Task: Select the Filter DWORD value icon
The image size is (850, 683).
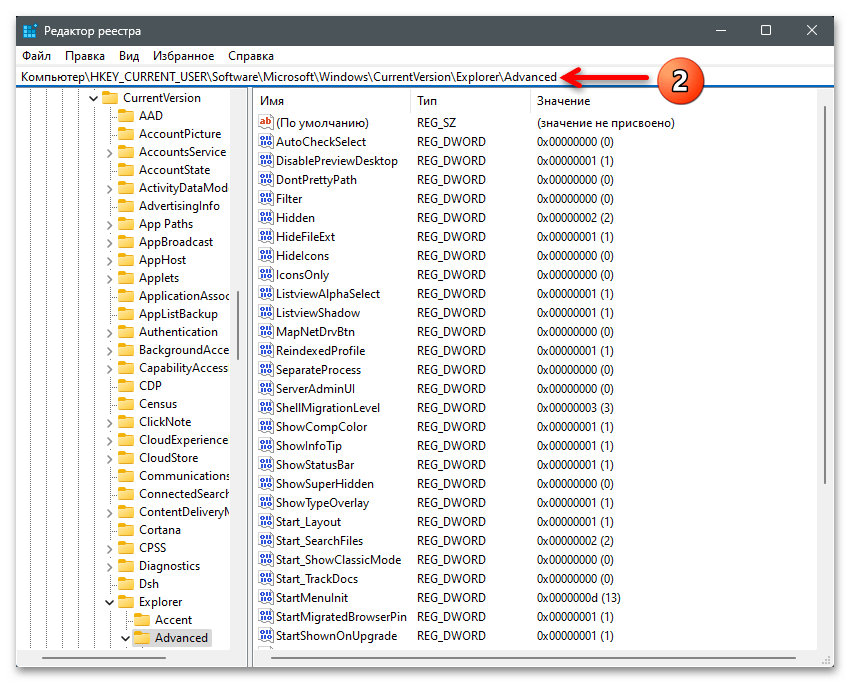Action: coord(266,198)
